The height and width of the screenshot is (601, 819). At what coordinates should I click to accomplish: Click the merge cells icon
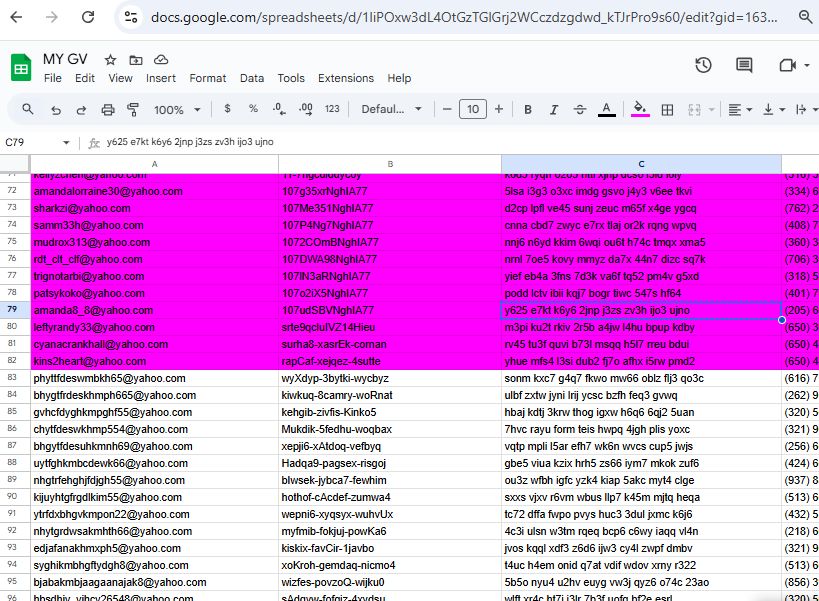(x=694, y=110)
